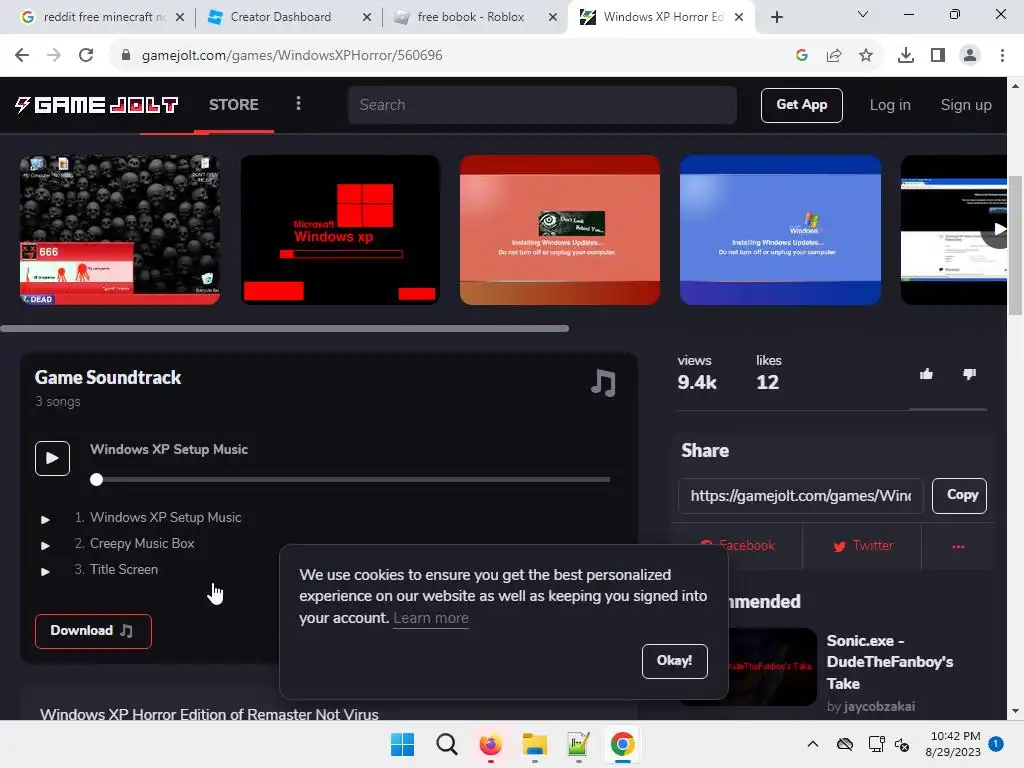Copy the share URL
This screenshot has height=768, width=1024.
[x=959, y=496]
